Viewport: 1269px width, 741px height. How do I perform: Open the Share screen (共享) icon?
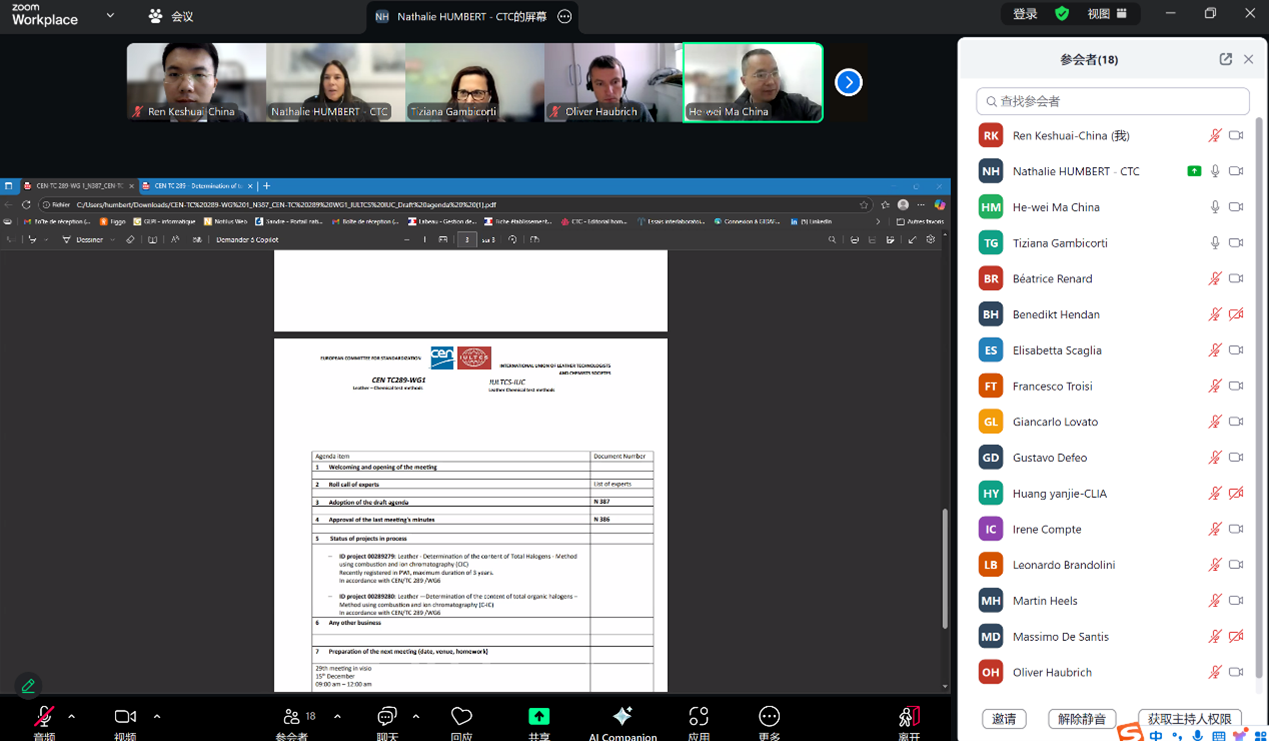click(539, 716)
